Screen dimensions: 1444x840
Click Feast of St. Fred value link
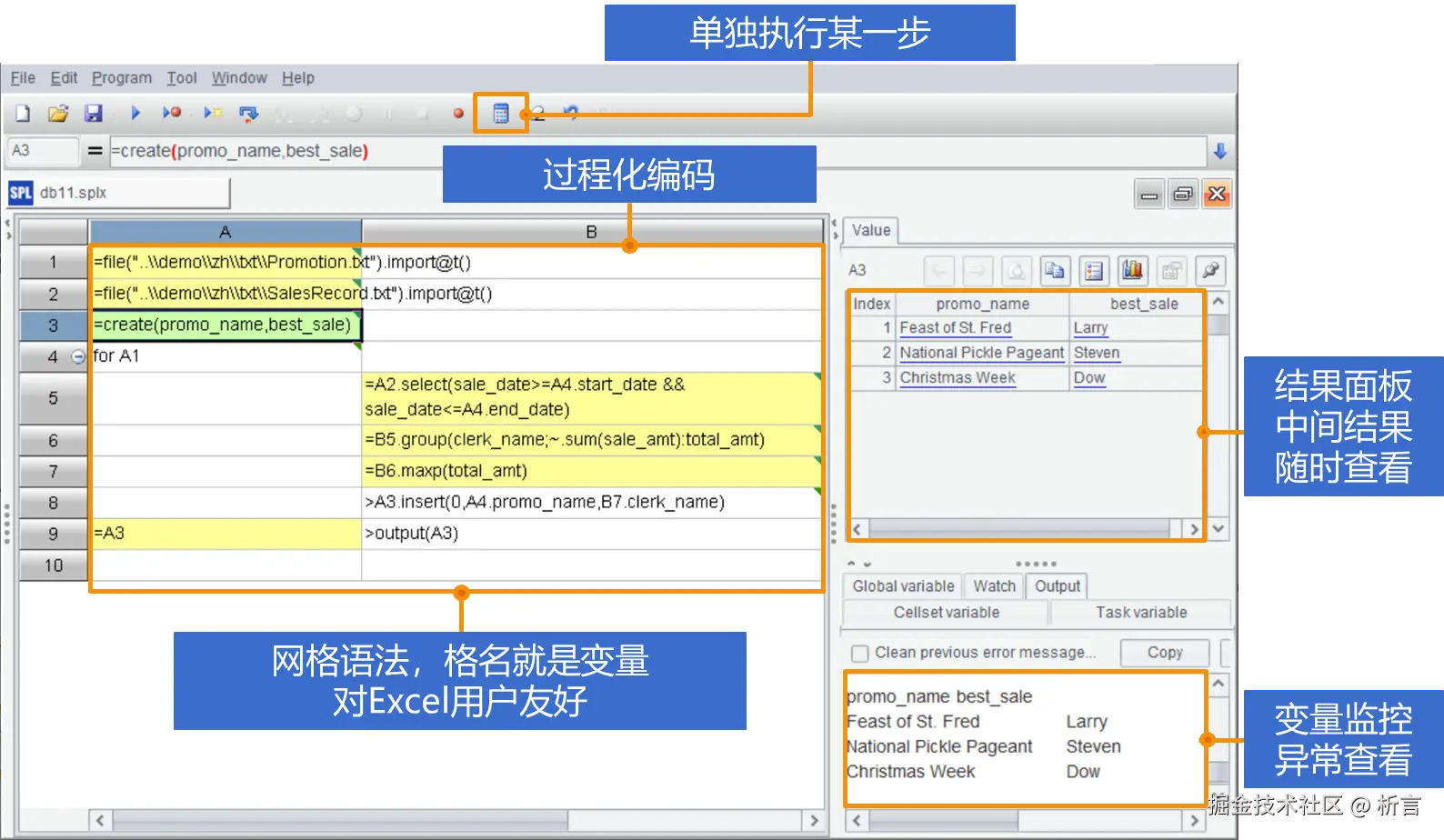coord(955,328)
